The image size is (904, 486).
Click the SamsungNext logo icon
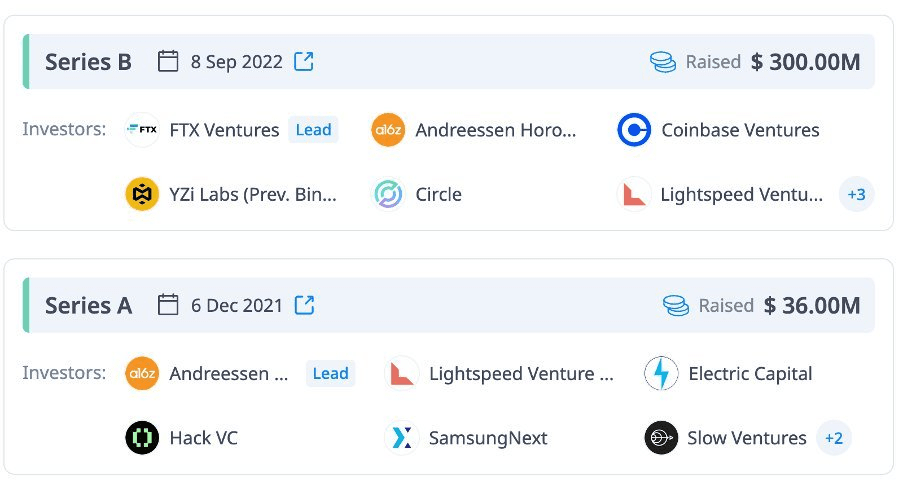tap(401, 438)
